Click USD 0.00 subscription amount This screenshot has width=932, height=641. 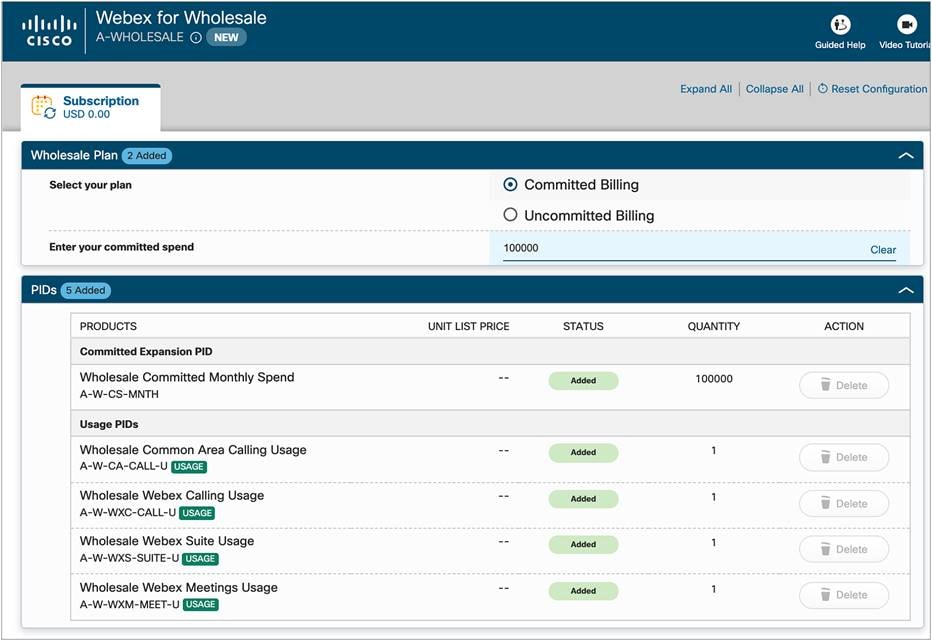(x=86, y=114)
